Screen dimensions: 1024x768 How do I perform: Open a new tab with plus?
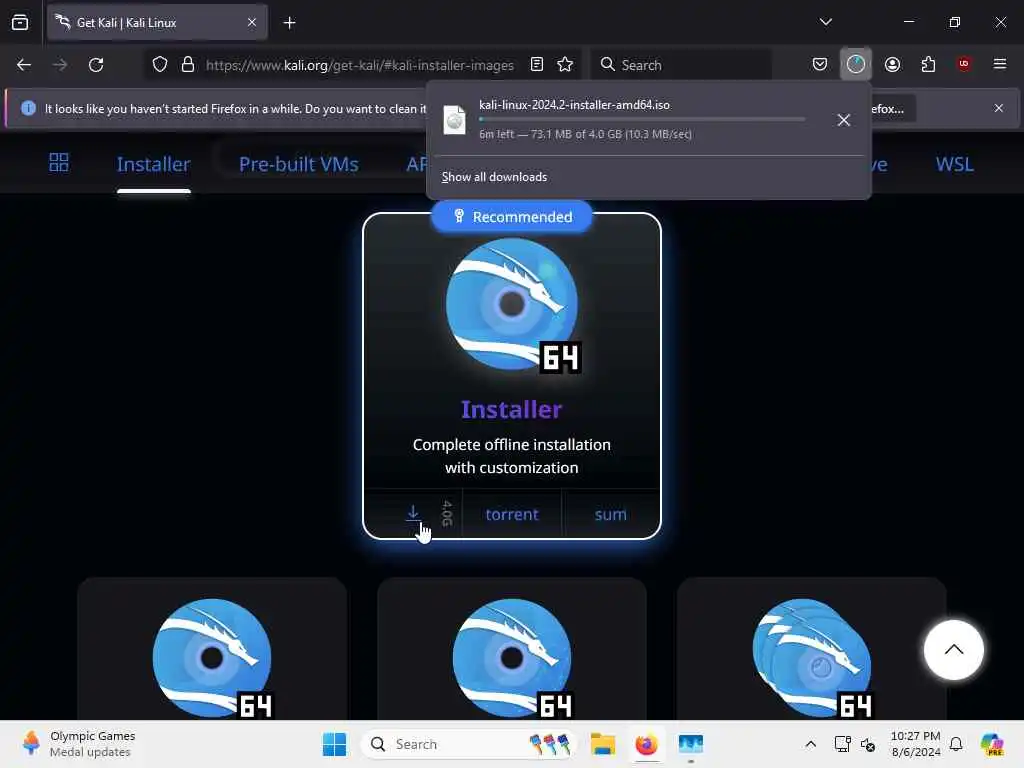point(289,23)
